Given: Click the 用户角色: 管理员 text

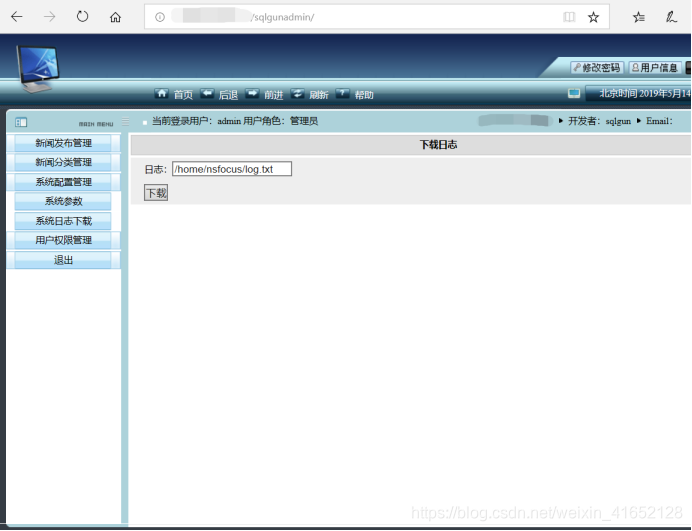Looking at the screenshot, I should click(281, 121).
